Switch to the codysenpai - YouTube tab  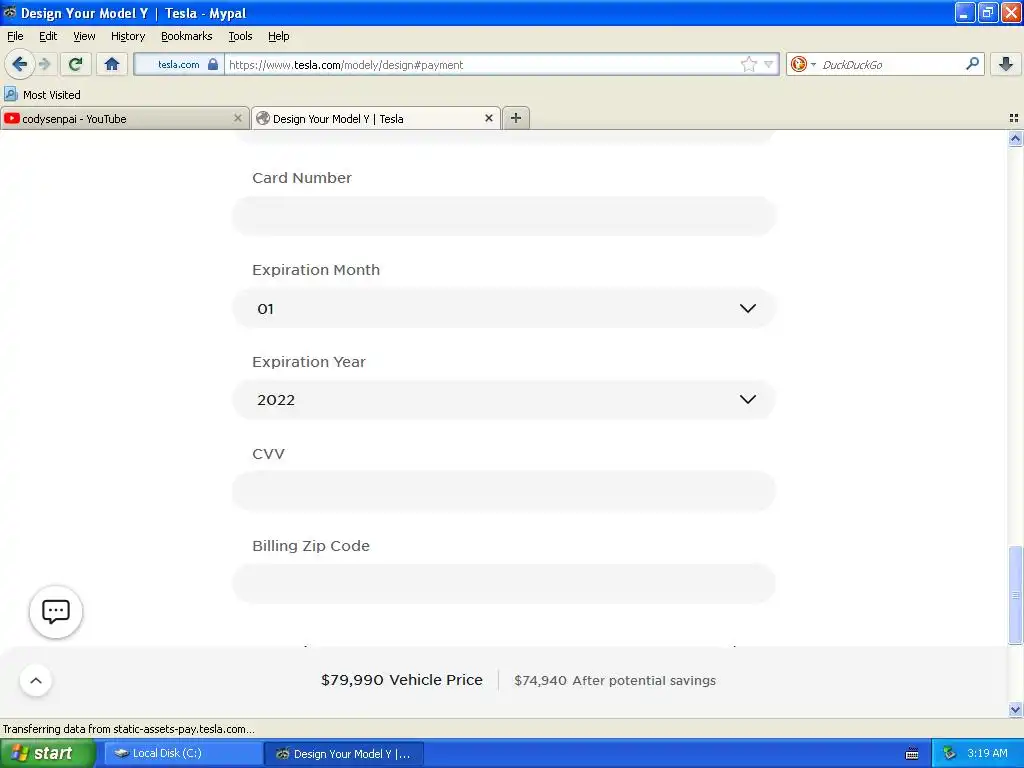click(x=124, y=119)
